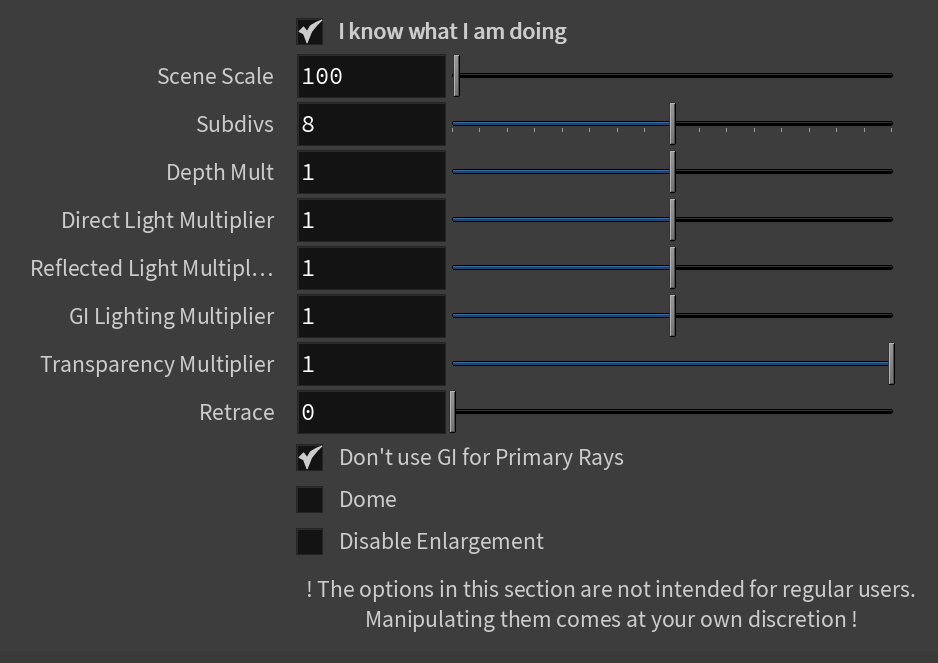Disable 'Don't use GI for Primary Rays' checkbox

coord(310,458)
